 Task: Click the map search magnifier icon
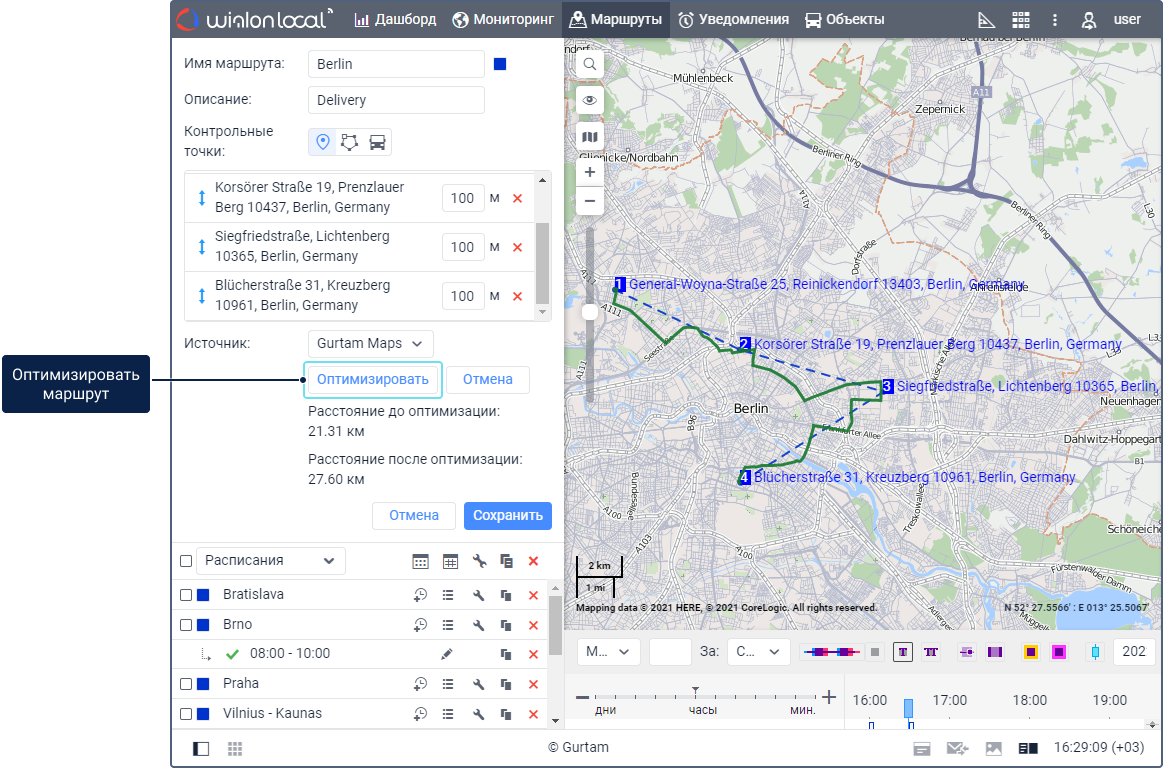coord(590,64)
